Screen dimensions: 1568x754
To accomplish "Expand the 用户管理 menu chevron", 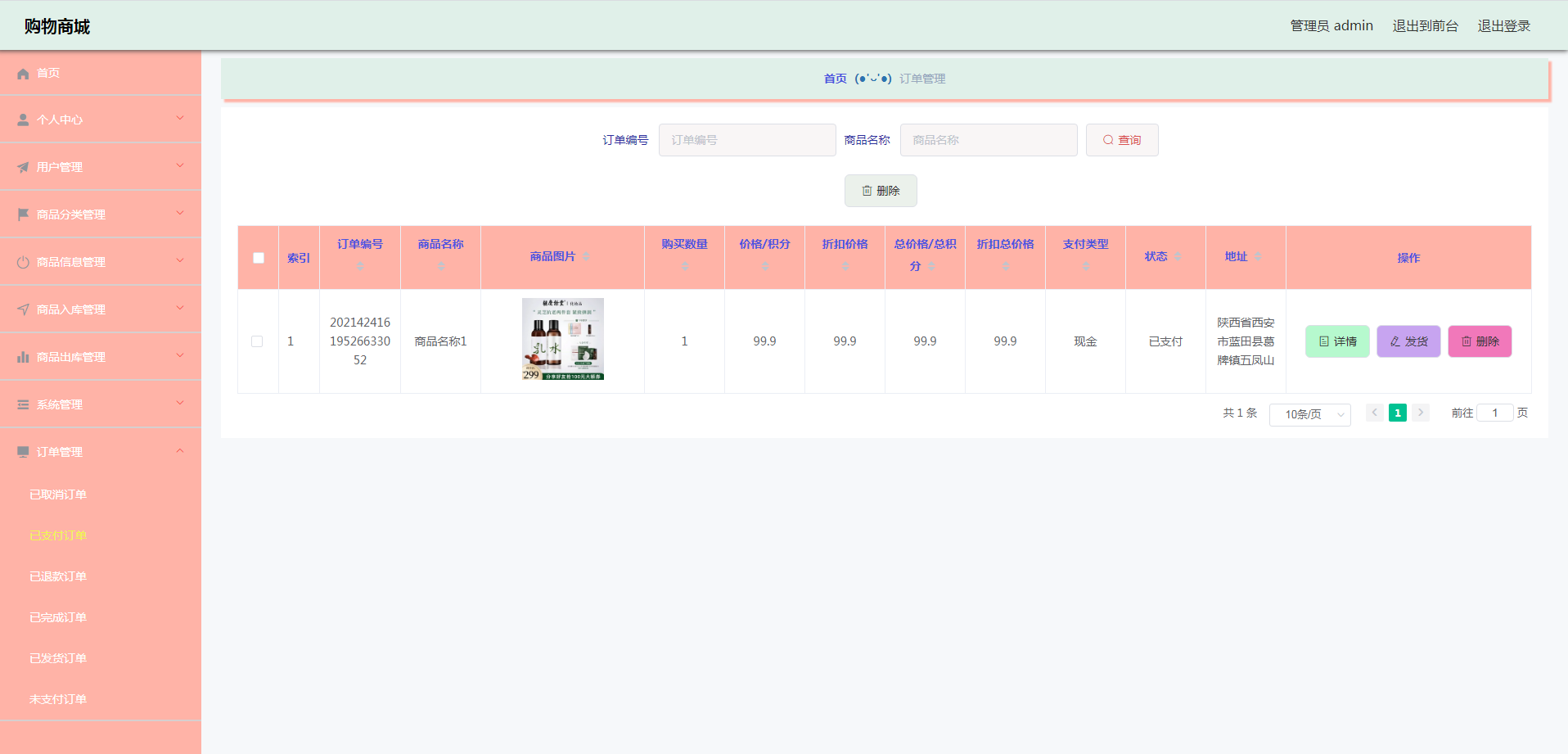I will click(180, 166).
